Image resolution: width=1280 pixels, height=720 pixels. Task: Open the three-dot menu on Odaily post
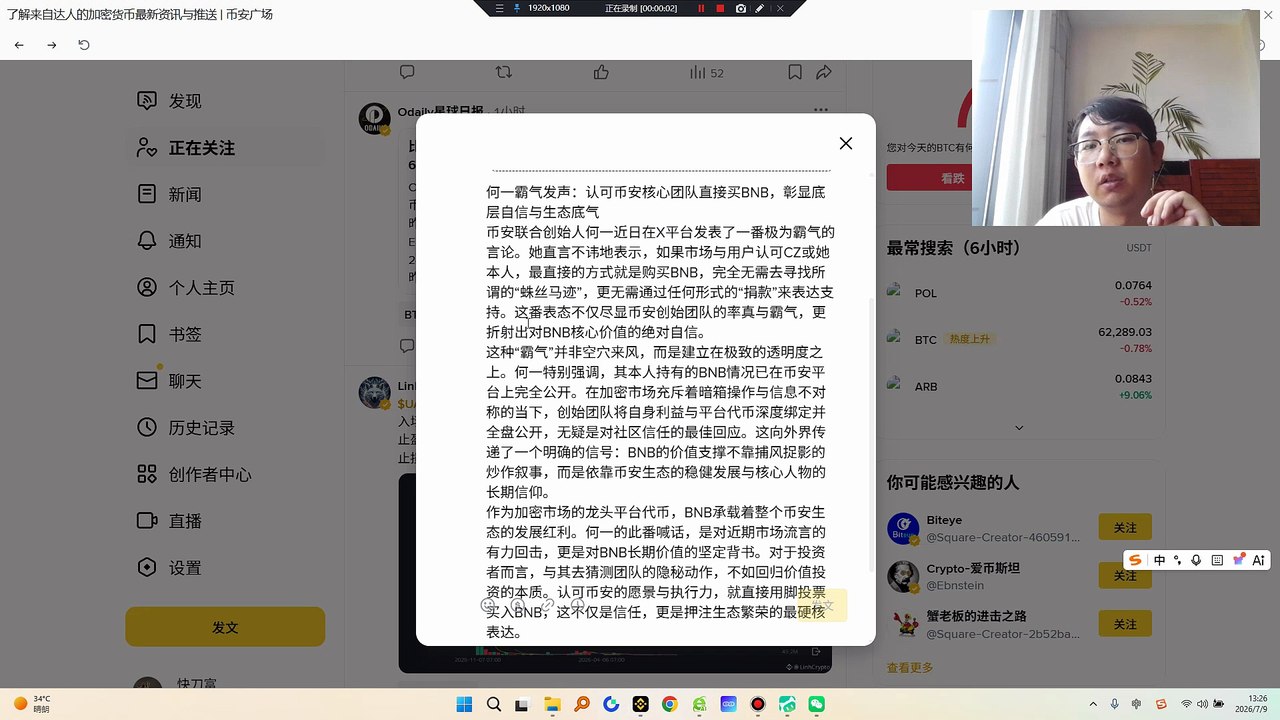click(821, 110)
